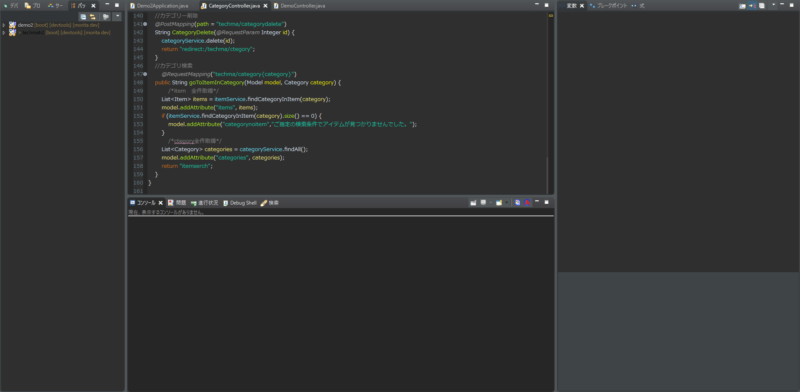Expand the demo2 project tree node
Image resolution: width=800 pixels, height=392 pixels.
4,25
